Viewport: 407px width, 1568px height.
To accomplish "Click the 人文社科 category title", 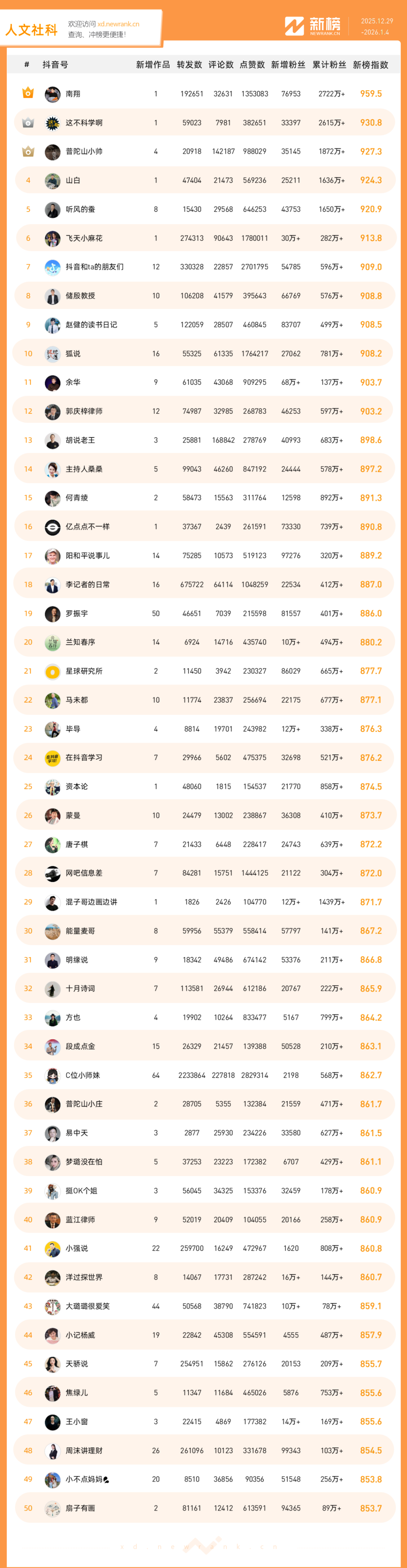I will (32, 30).
